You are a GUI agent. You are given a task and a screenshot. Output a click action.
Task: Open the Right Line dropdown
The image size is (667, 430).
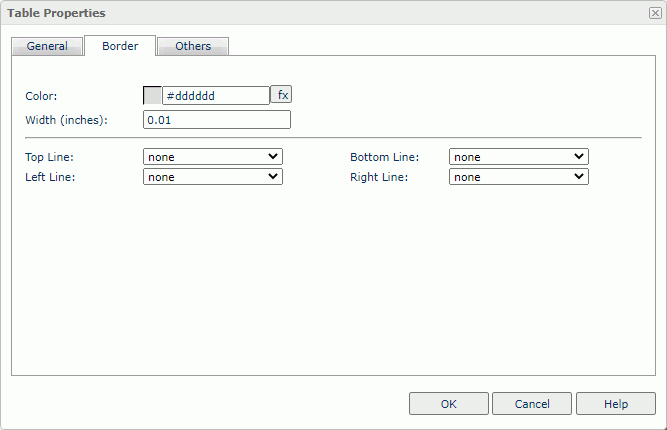(x=518, y=177)
